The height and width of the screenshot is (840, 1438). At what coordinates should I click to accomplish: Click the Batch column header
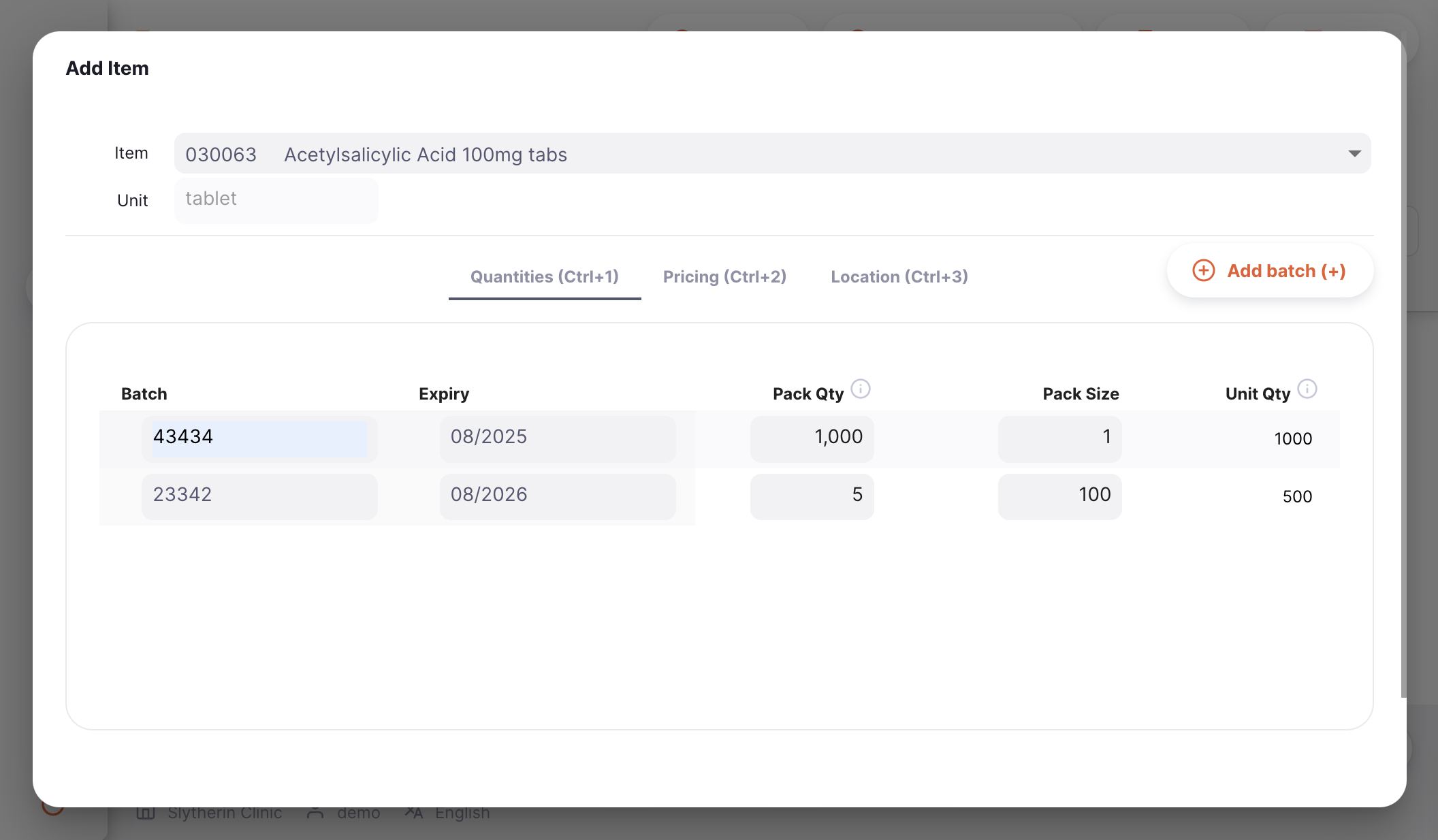tap(144, 394)
